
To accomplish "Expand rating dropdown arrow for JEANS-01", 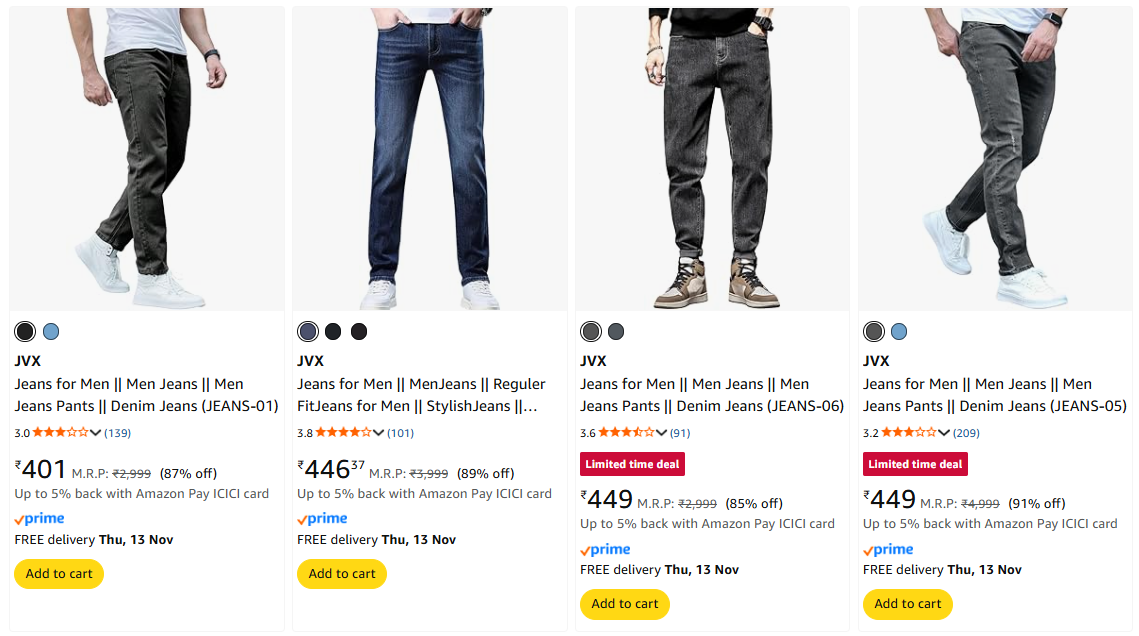I will [96, 433].
